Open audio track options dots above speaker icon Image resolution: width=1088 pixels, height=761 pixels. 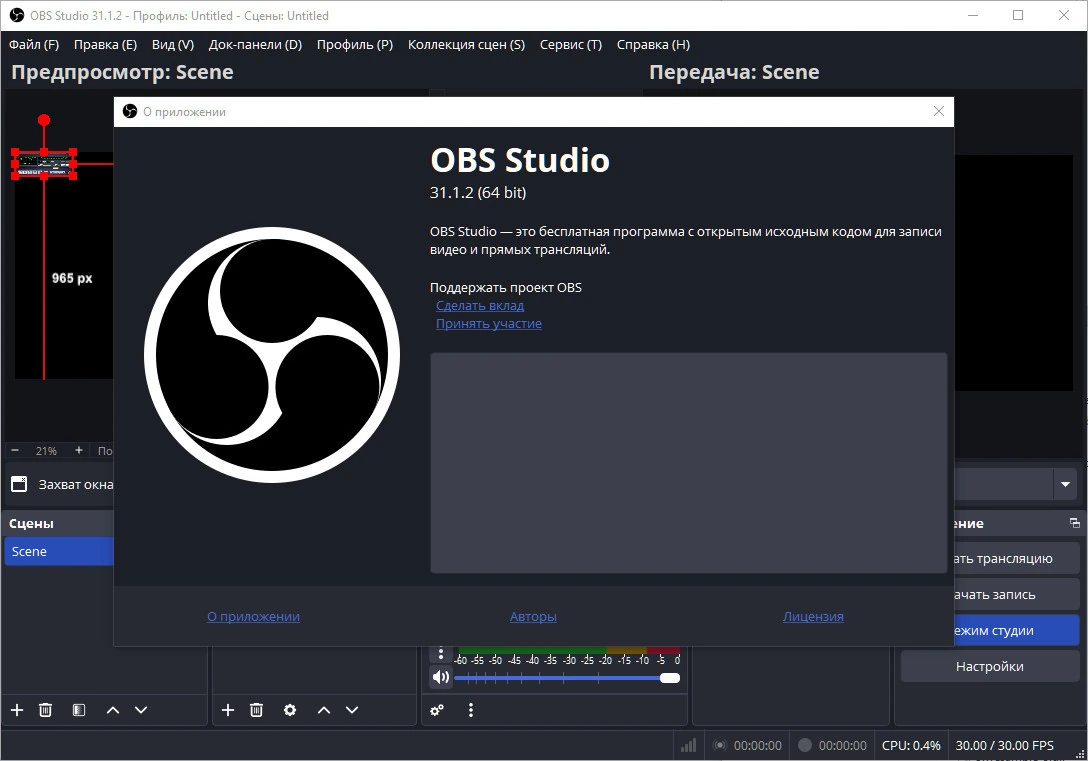[440, 653]
